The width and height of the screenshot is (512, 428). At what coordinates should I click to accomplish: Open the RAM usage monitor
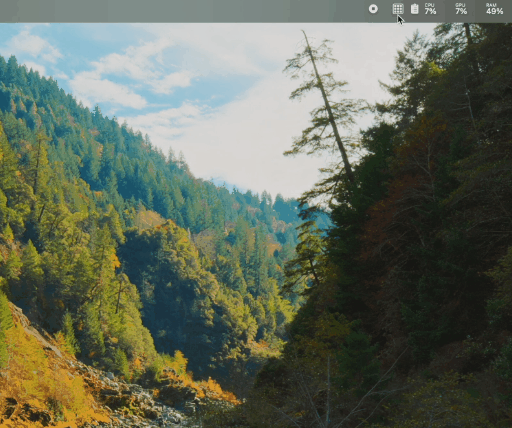[x=494, y=9]
